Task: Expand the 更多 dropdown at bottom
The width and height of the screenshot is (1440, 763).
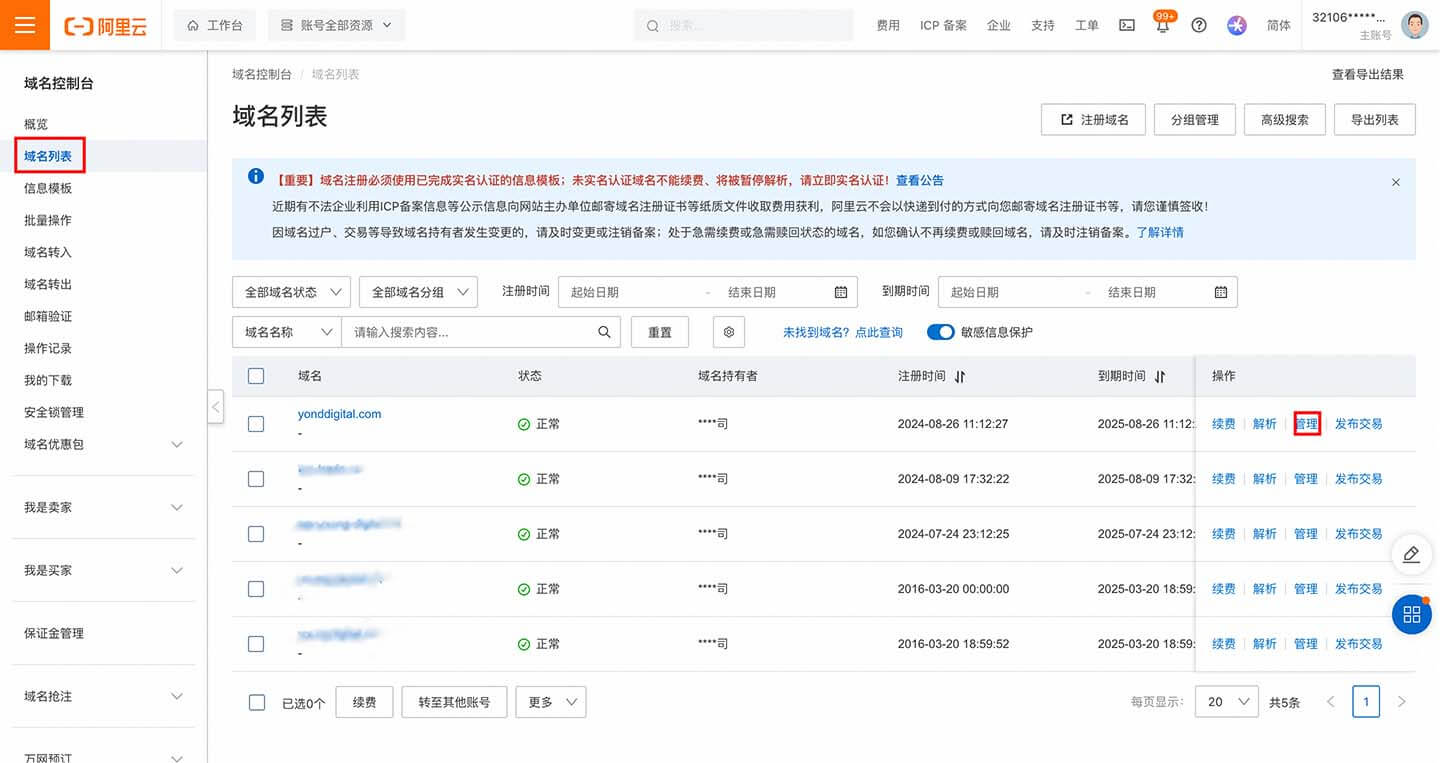Action: pyautogui.click(x=550, y=702)
